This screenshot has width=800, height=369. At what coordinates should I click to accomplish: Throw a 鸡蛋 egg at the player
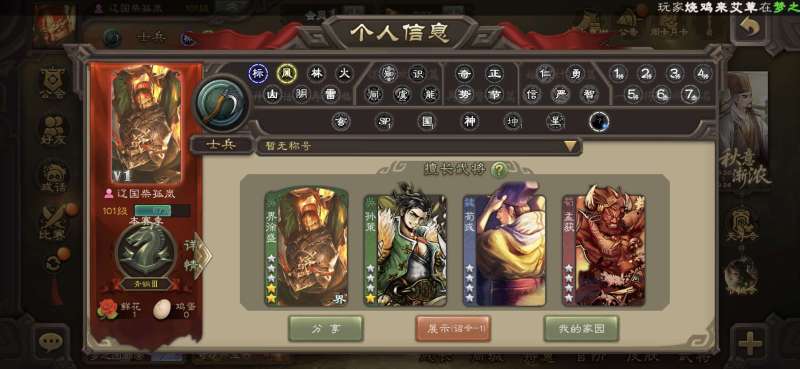point(163,309)
